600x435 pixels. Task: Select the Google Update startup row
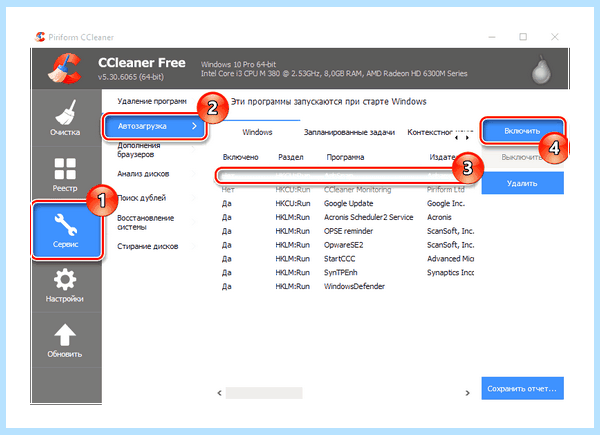347,204
